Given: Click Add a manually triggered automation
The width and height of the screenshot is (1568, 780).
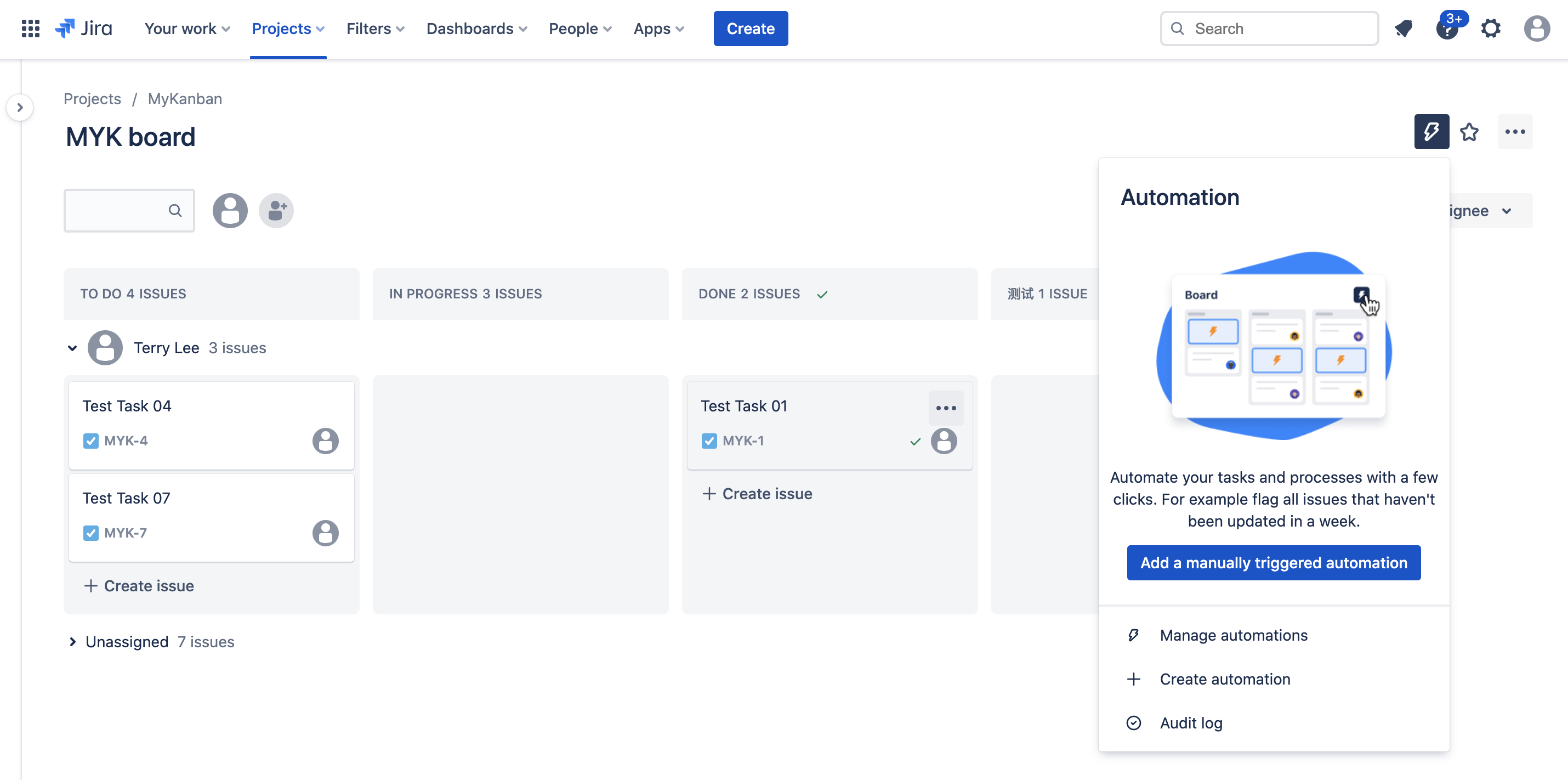Looking at the screenshot, I should point(1274,563).
